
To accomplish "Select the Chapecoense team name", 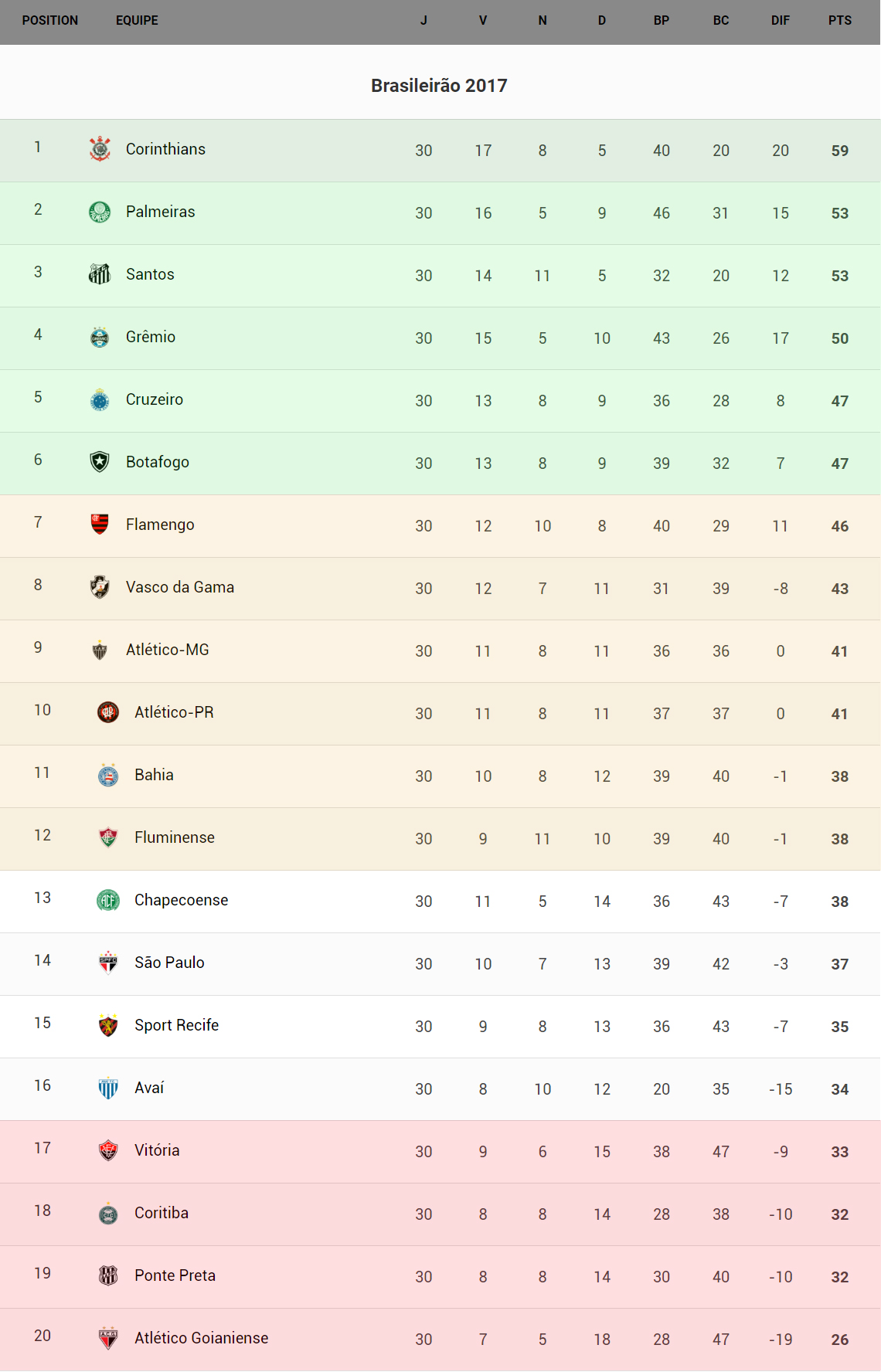I will [x=181, y=900].
